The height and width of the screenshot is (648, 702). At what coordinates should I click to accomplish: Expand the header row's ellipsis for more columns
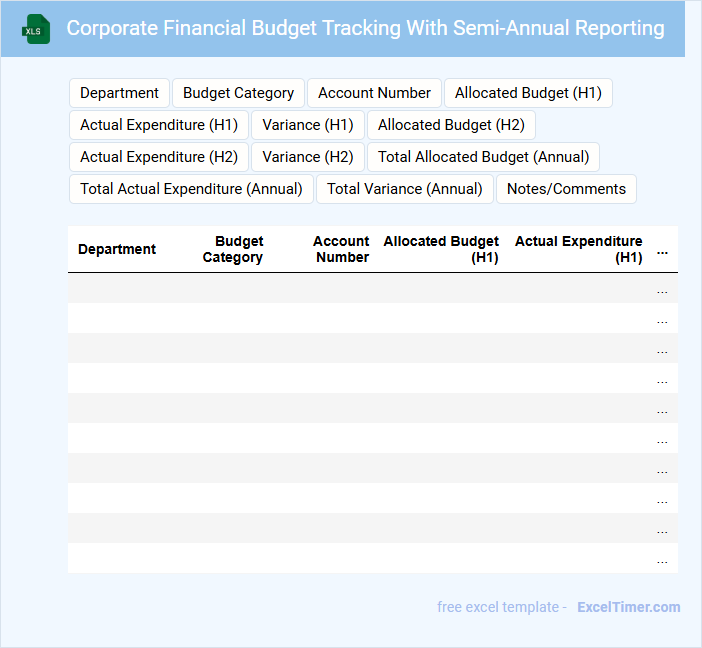tap(662, 252)
